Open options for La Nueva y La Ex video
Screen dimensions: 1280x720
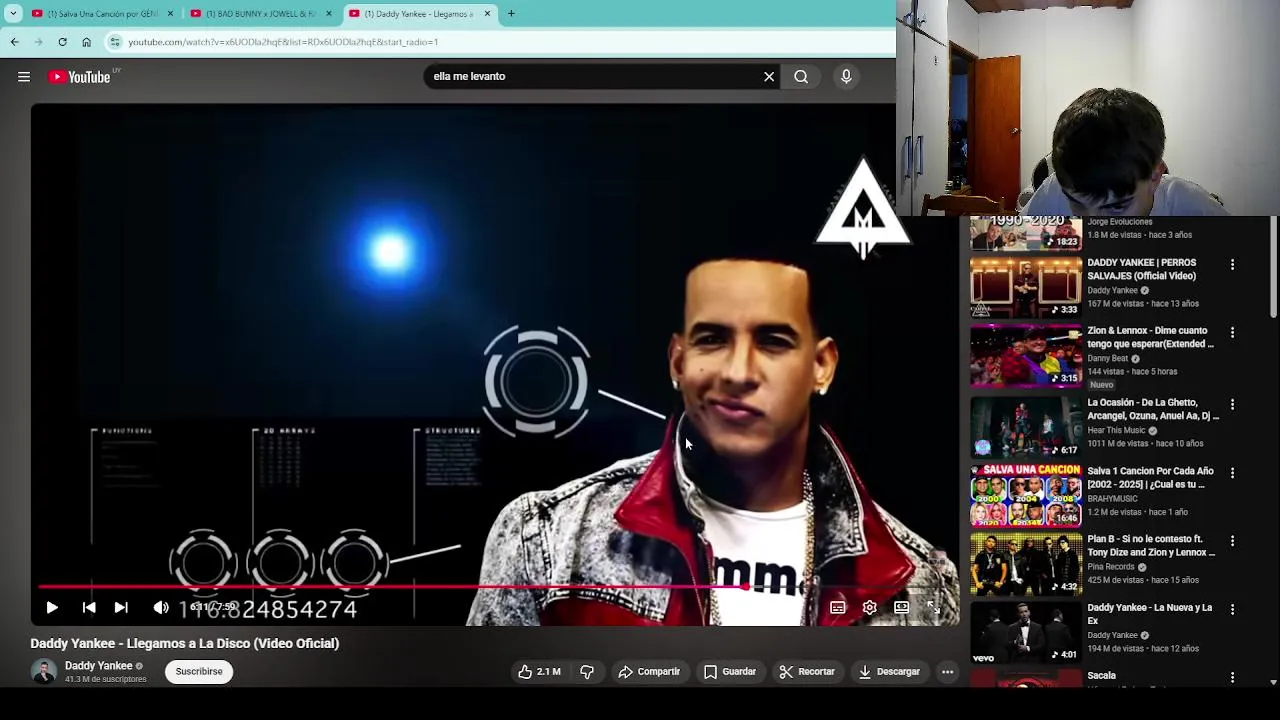(x=1232, y=608)
